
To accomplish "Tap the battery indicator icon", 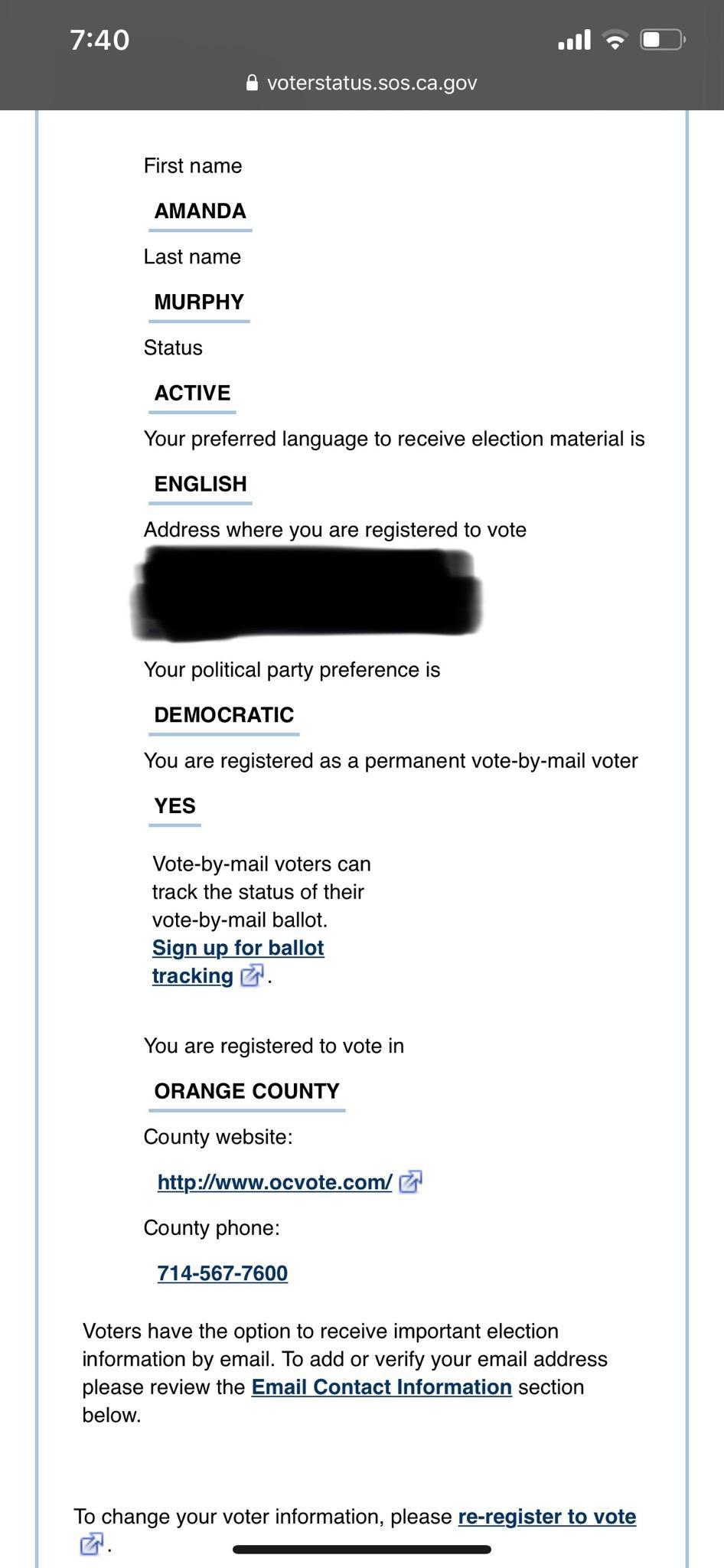I will pyautogui.click(x=662, y=40).
